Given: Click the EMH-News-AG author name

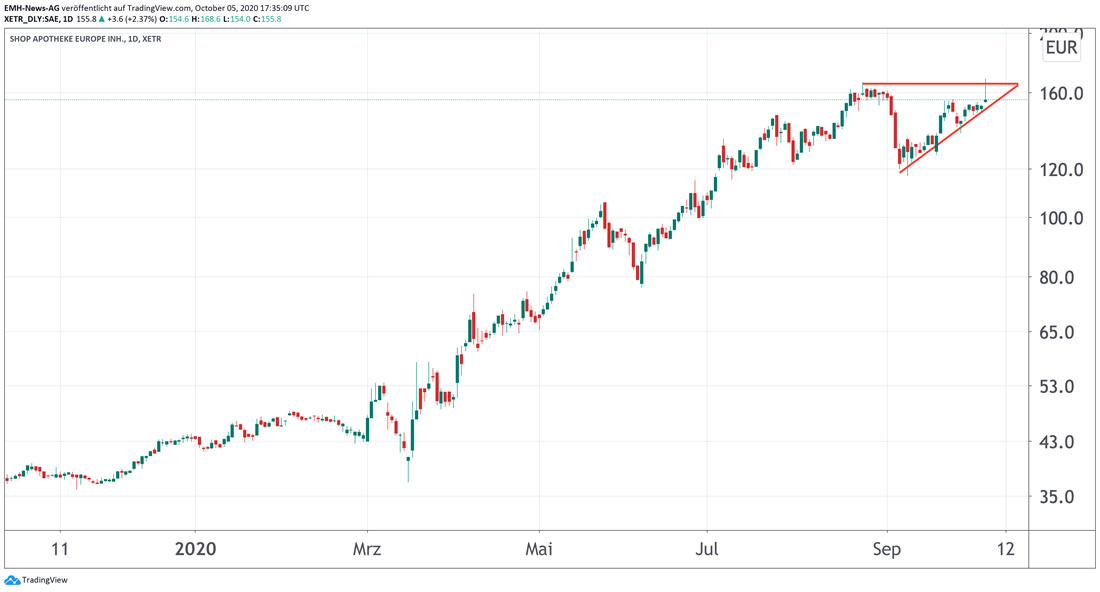Looking at the screenshot, I should pos(32,8).
